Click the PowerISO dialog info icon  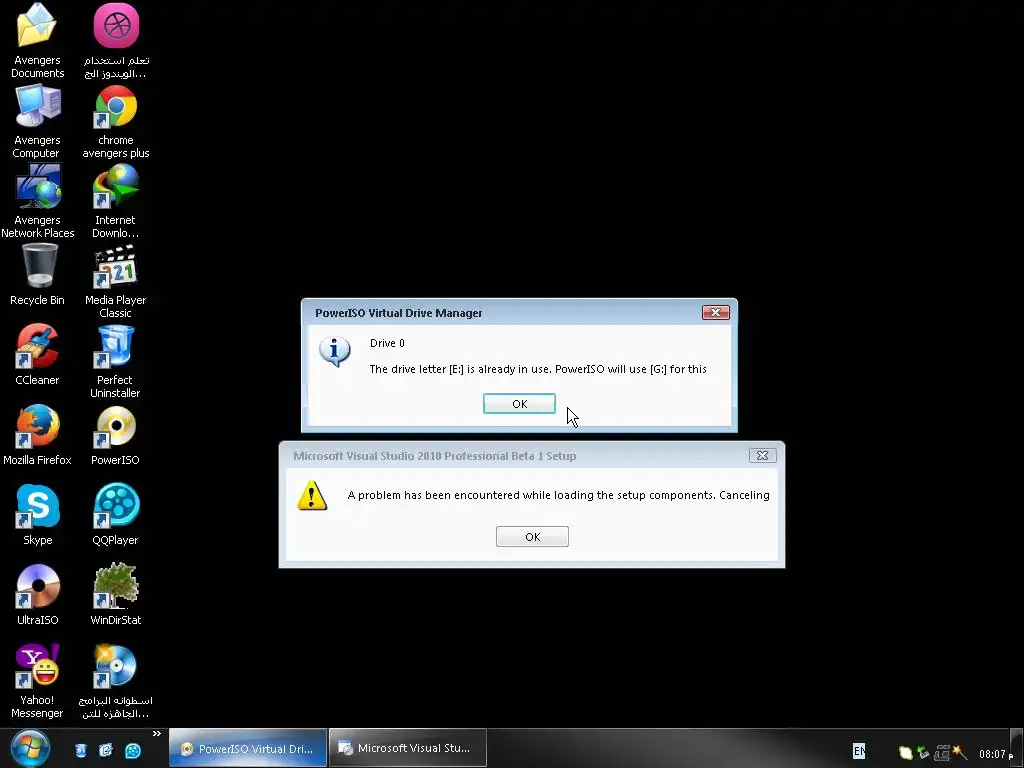click(x=335, y=351)
